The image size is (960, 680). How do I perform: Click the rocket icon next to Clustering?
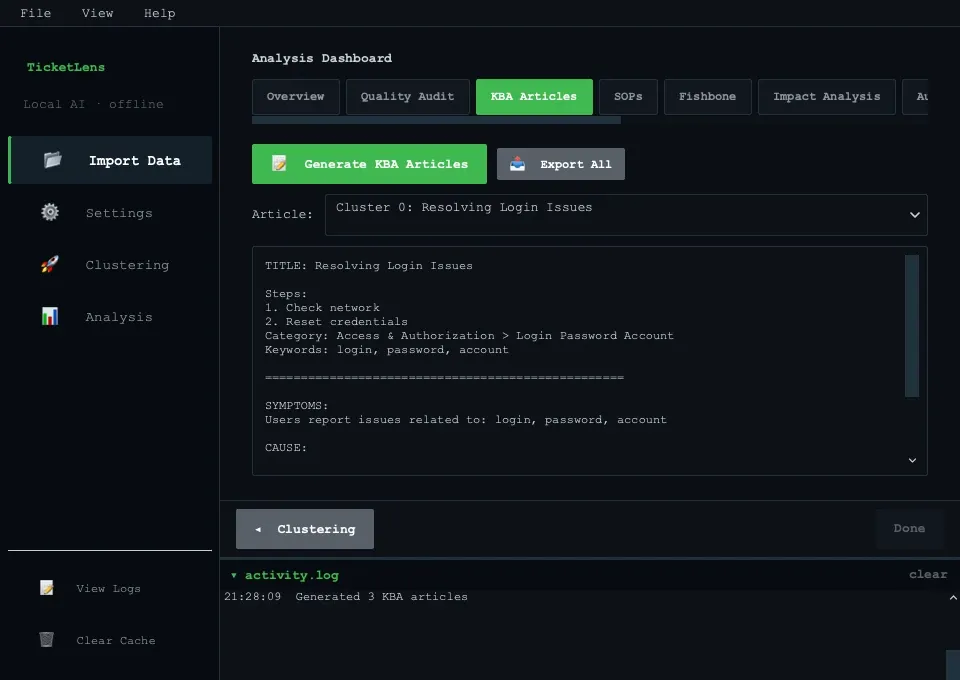click(50, 264)
